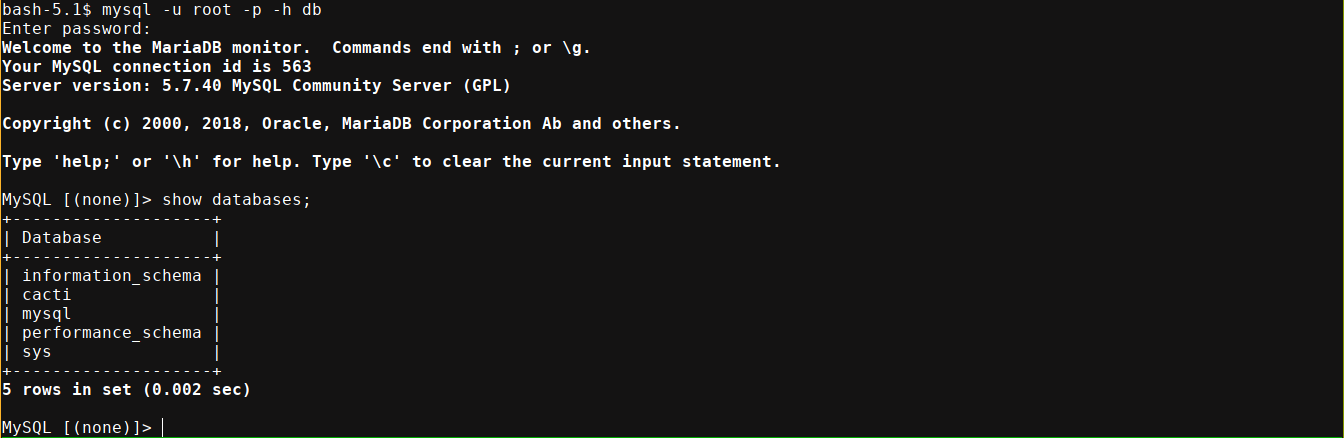1344x438 pixels.
Task: Click the Copyright notice line
Action: click(x=341, y=124)
